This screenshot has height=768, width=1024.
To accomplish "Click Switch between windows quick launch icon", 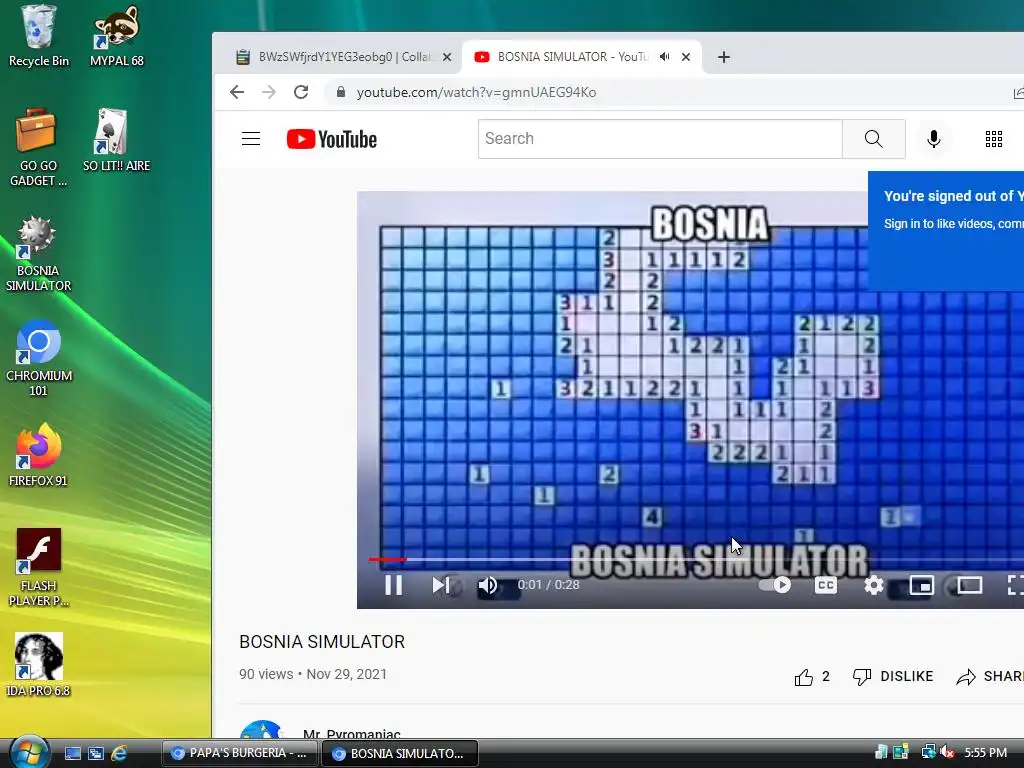I will tap(95, 754).
